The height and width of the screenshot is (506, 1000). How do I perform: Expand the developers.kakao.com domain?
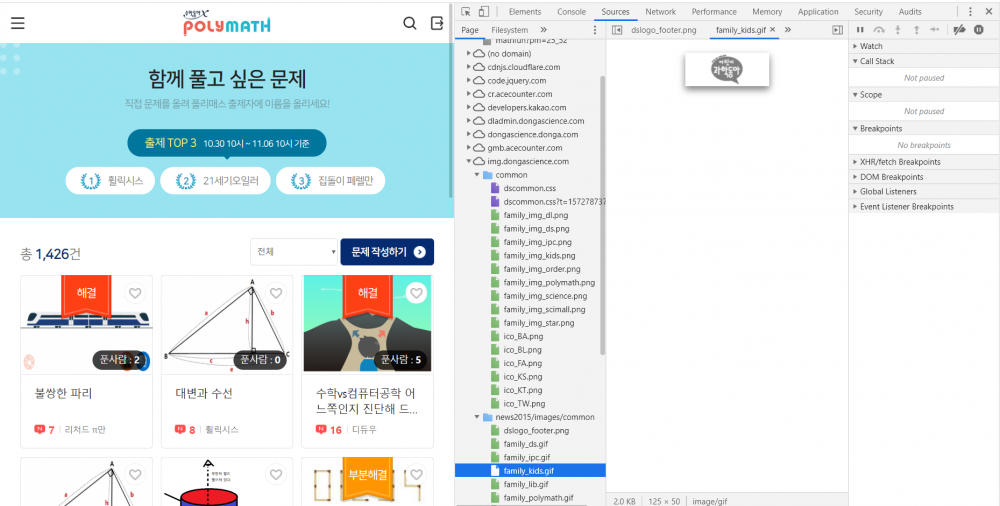coord(469,107)
